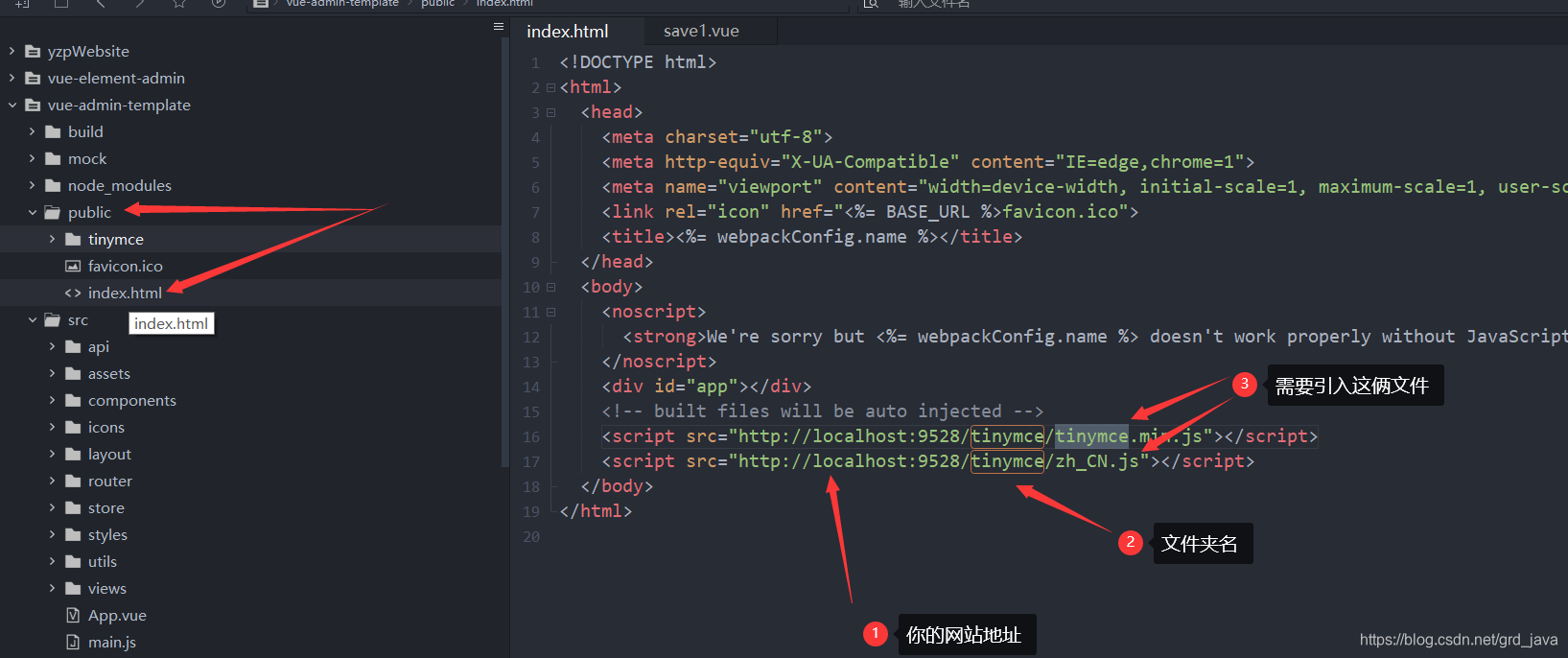
Task: Expand the yzpWebsite project chevron
Action: click(x=12, y=52)
